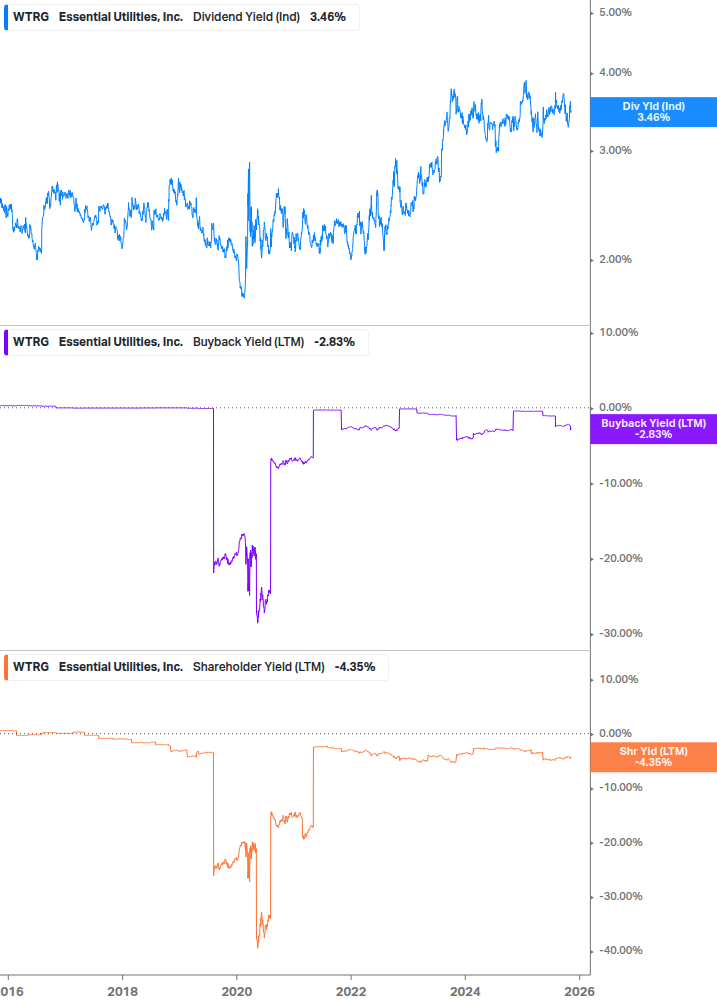Click the WTRG ticker in the Dividend Yield legend
The width and height of the screenshot is (717, 1005).
tap(31, 17)
